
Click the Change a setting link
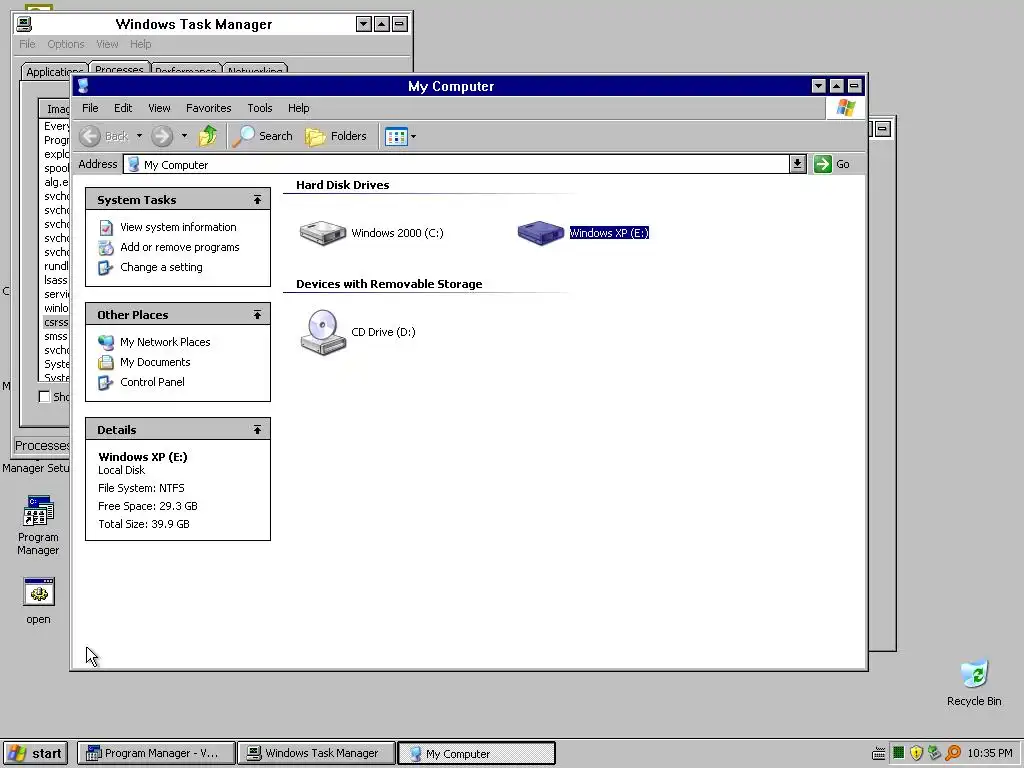[161, 267]
